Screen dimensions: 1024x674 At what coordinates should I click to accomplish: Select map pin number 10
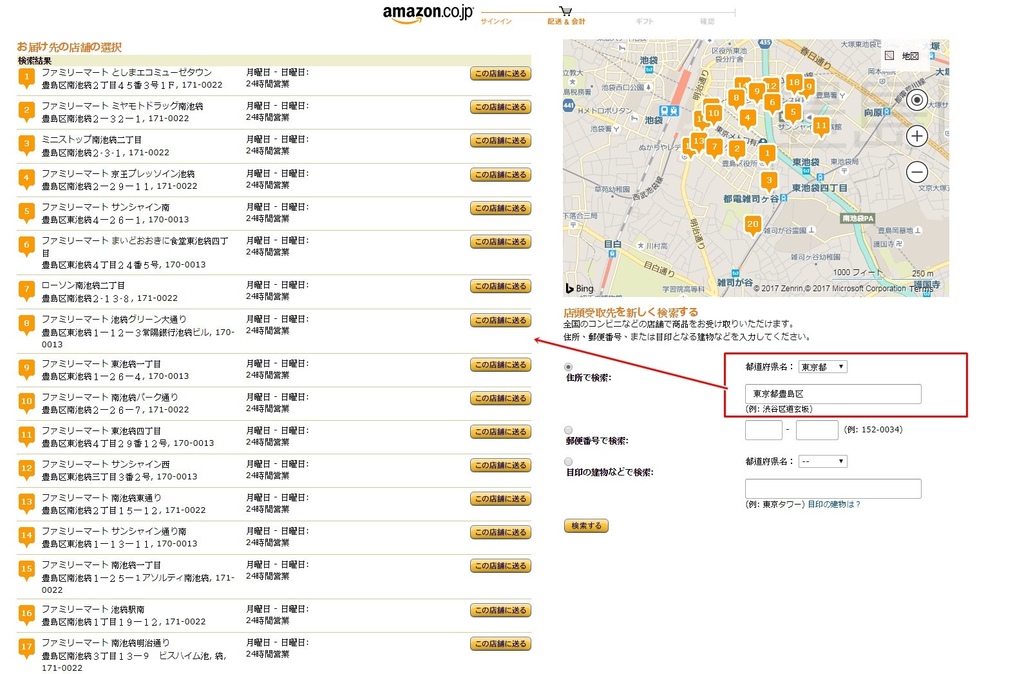(x=713, y=114)
